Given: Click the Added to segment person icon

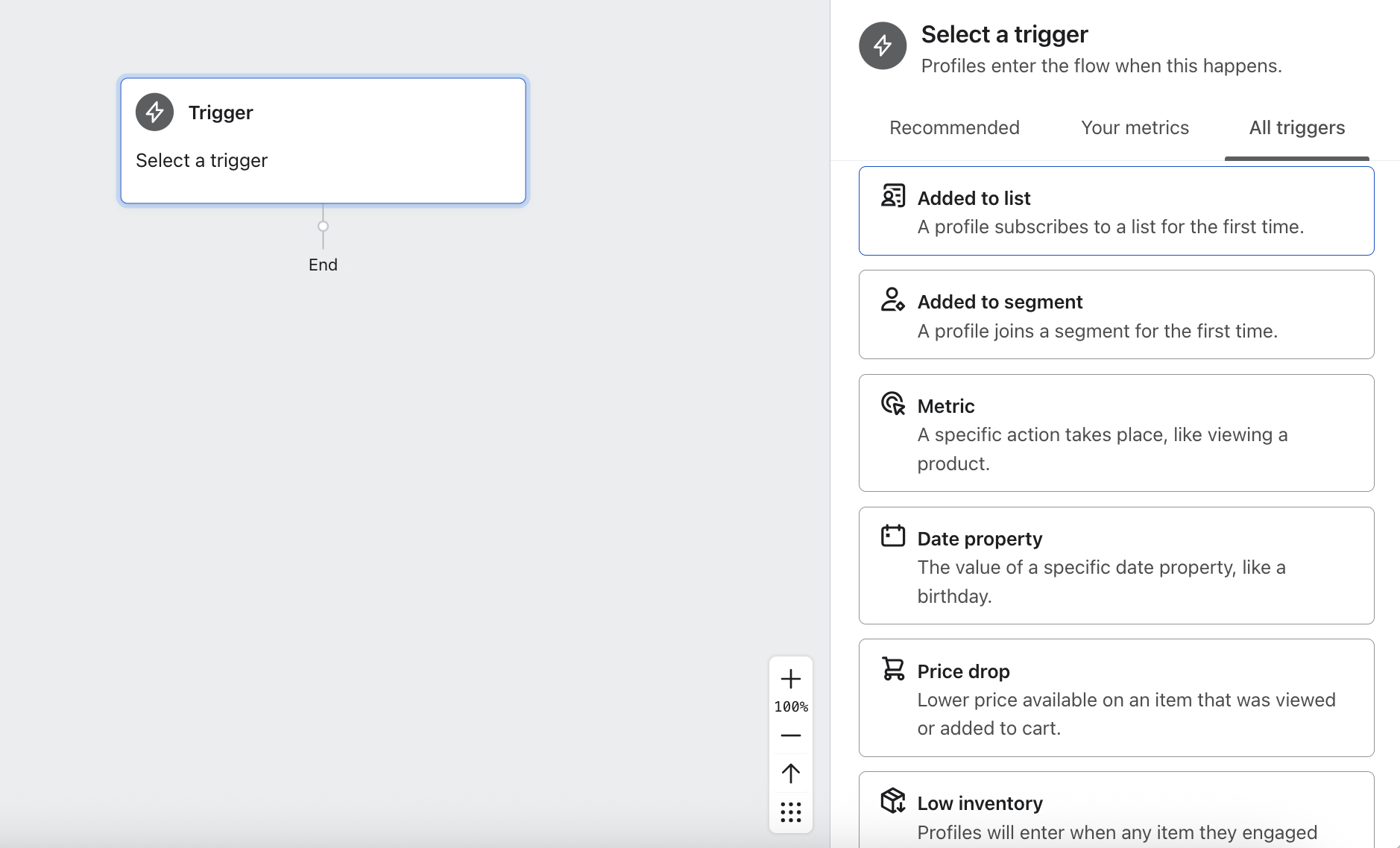Looking at the screenshot, I should click(894, 300).
